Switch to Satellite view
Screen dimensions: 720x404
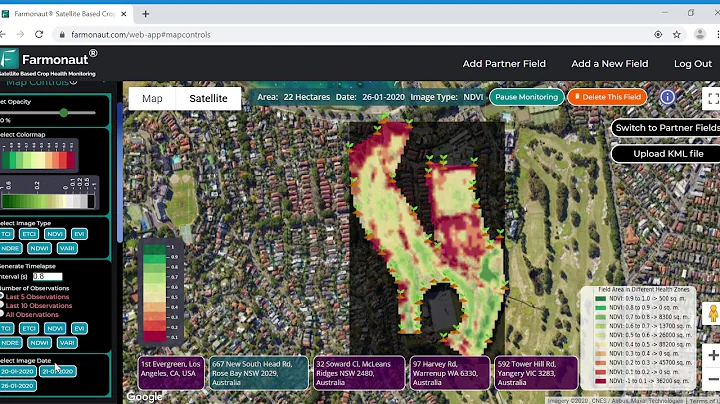point(208,99)
